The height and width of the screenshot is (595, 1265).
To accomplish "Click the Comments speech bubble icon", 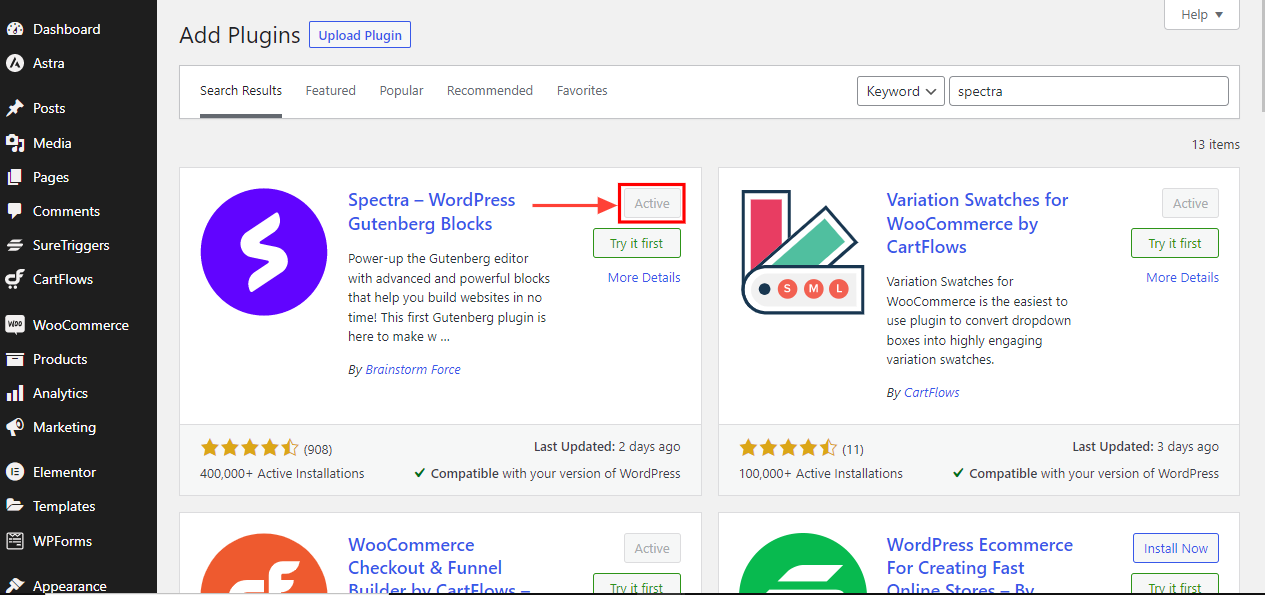I will (x=15, y=211).
